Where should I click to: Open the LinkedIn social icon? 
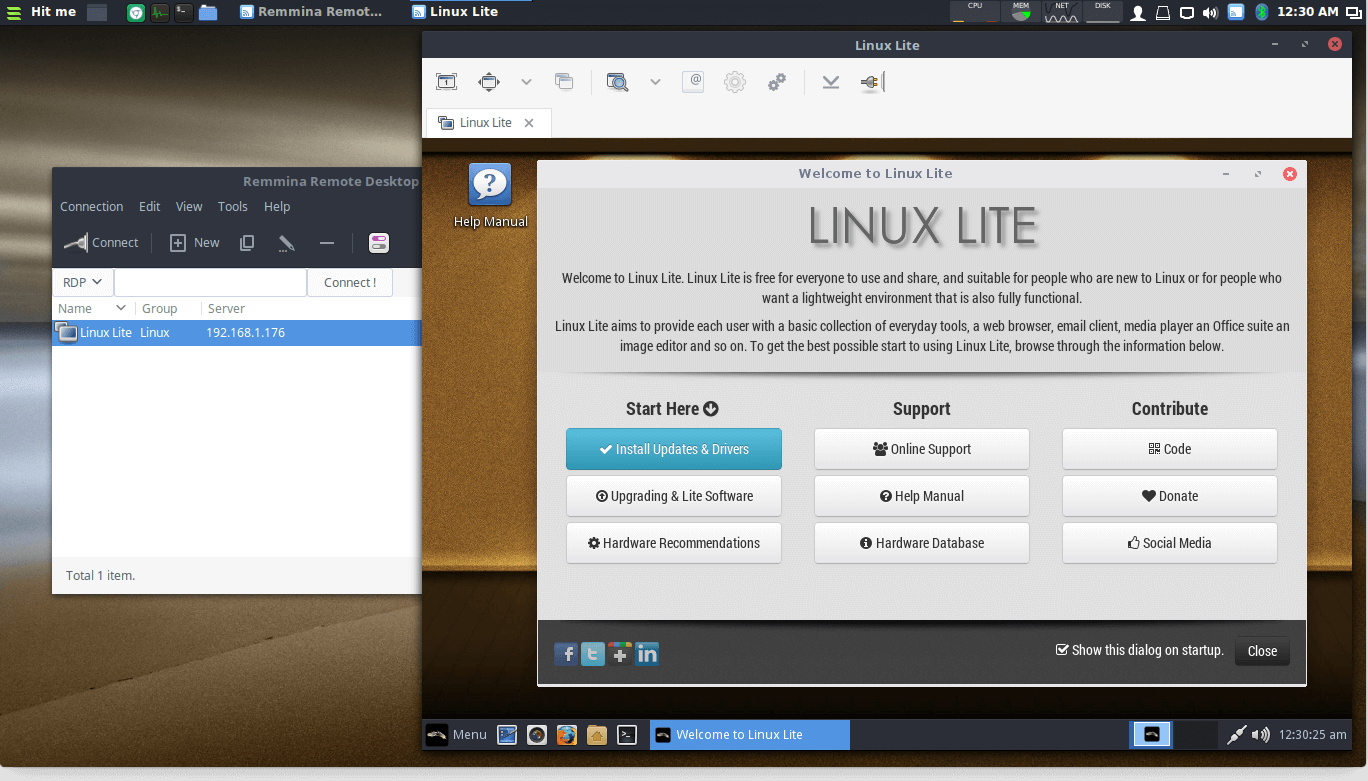coord(647,654)
